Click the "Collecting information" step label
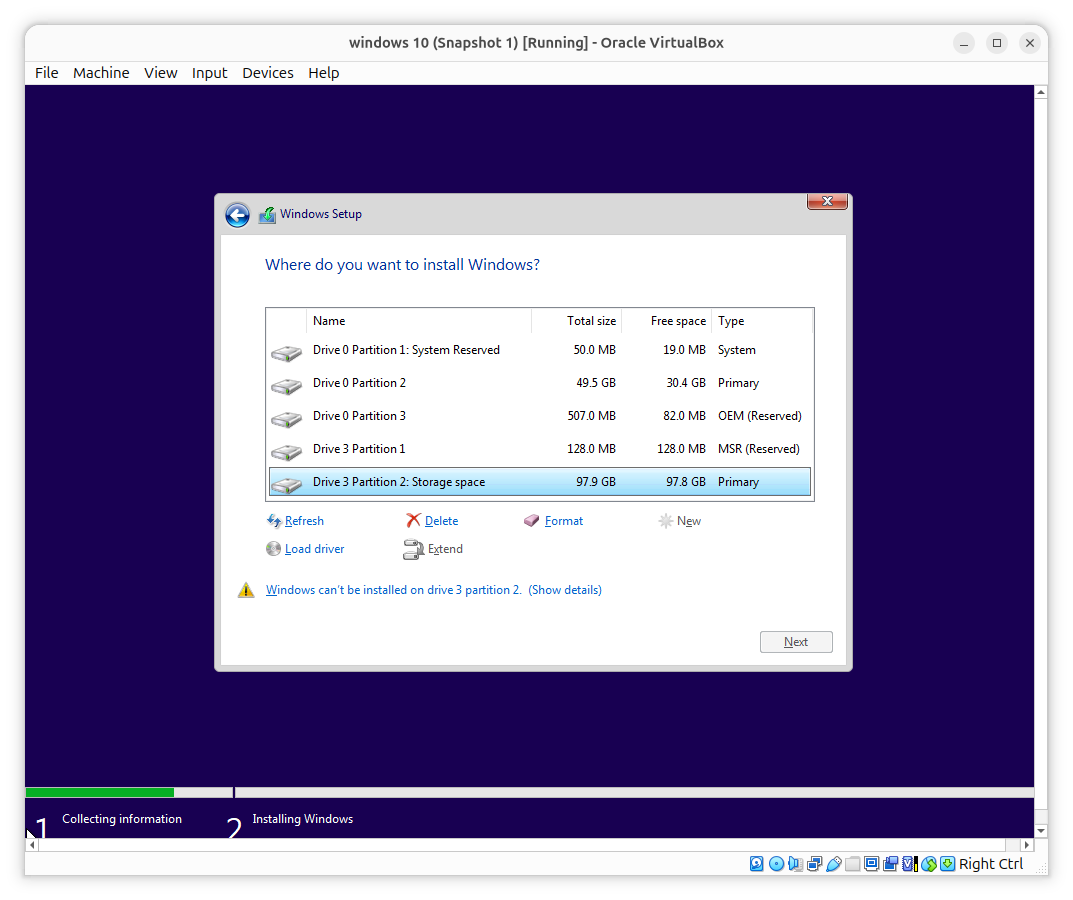The width and height of the screenshot is (1073, 900). tap(122, 819)
